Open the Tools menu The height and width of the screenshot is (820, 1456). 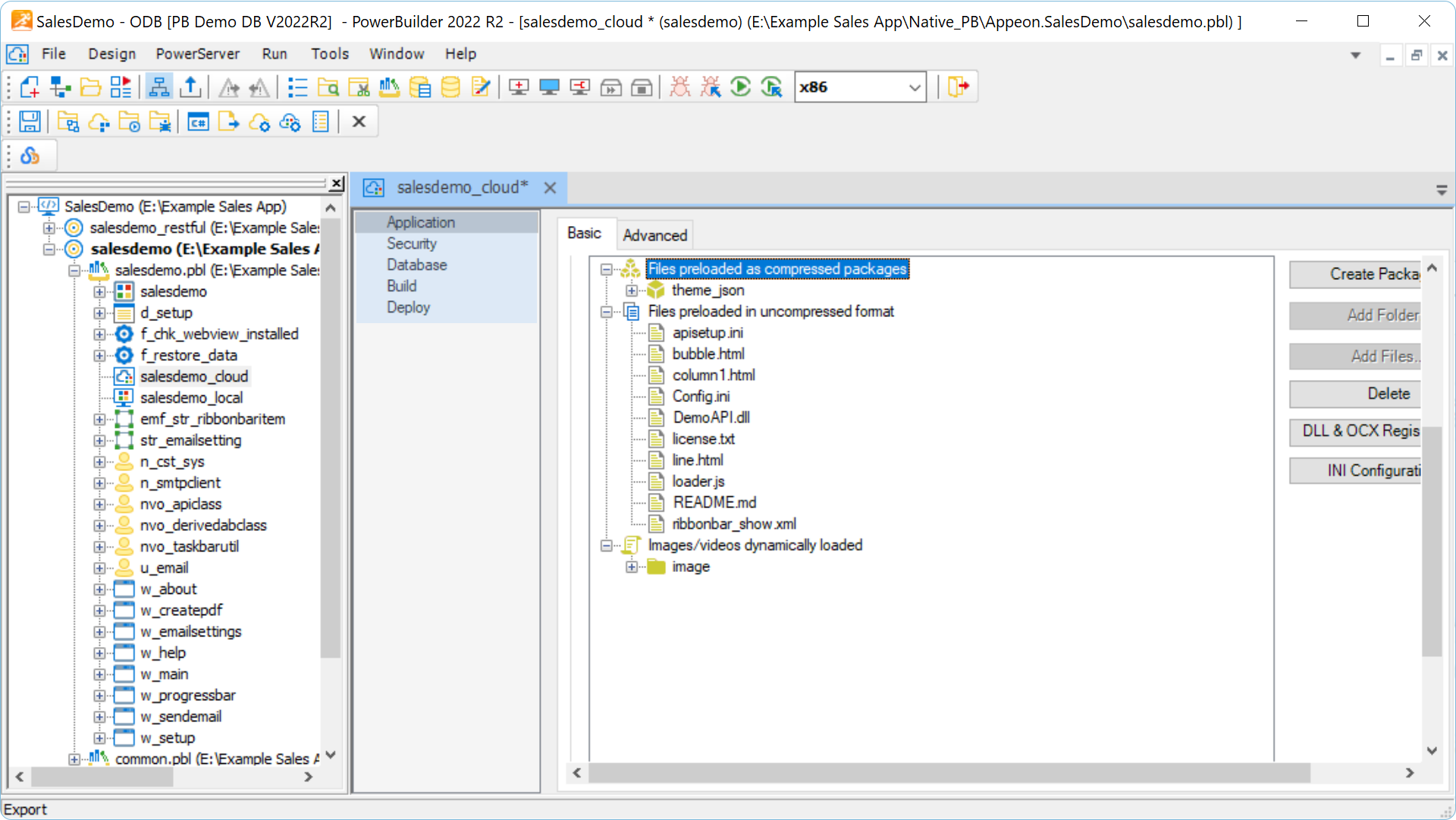(330, 54)
